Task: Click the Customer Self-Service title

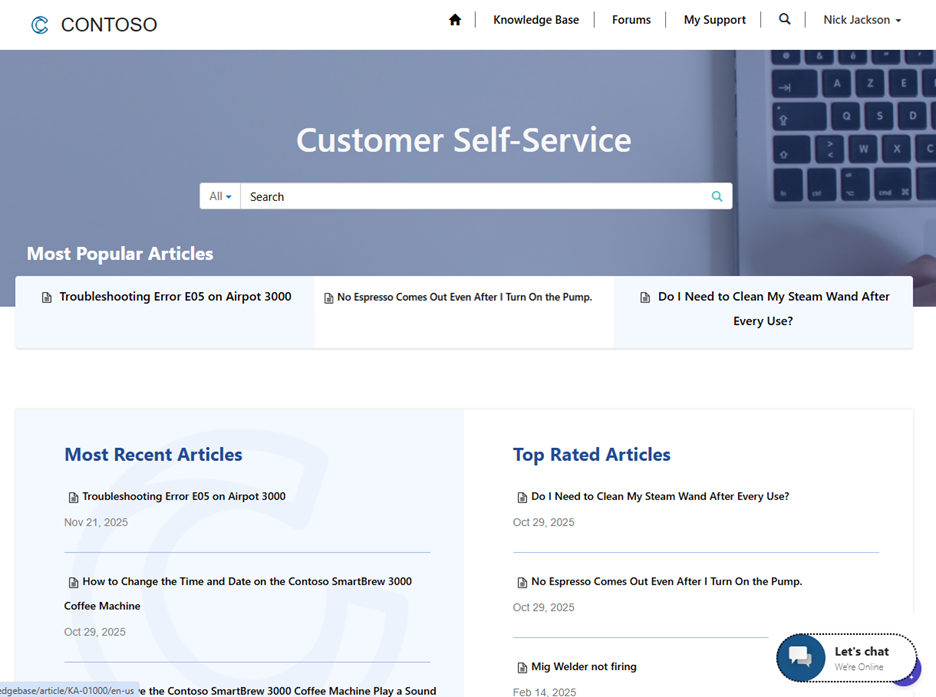Action: (x=464, y=140)
